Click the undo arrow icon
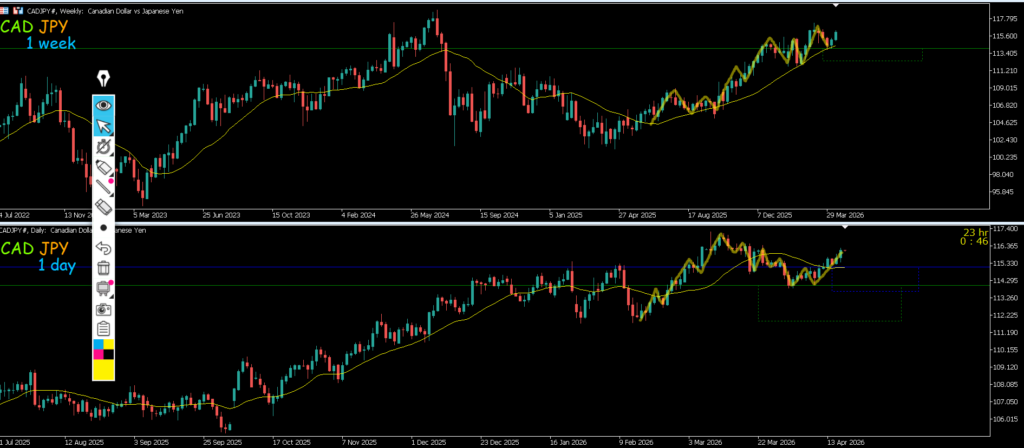The image size is (1024, 448). [x=103, y=247]
